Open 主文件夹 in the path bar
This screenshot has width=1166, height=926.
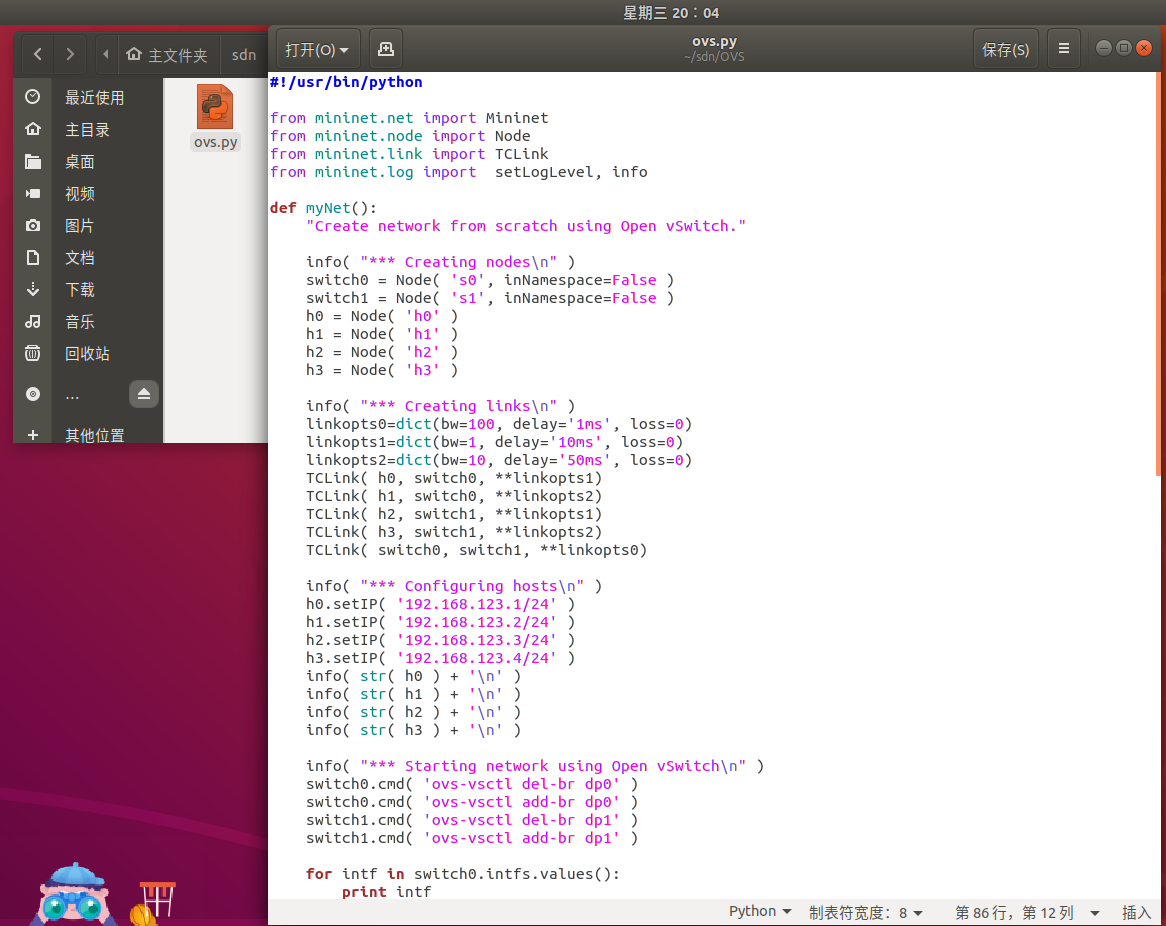[x=168, y=54]
